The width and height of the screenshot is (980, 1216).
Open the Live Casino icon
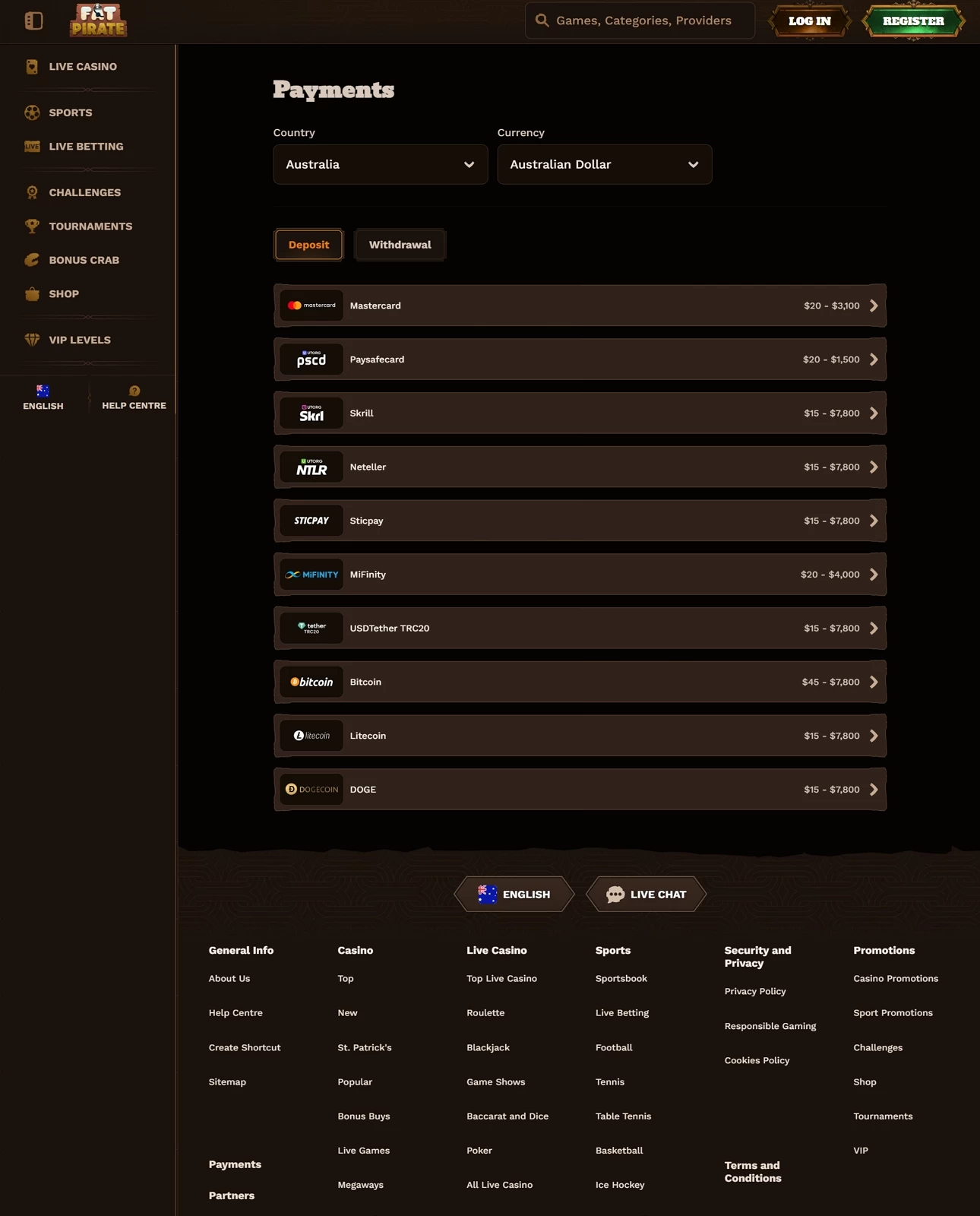pos(32,67)
